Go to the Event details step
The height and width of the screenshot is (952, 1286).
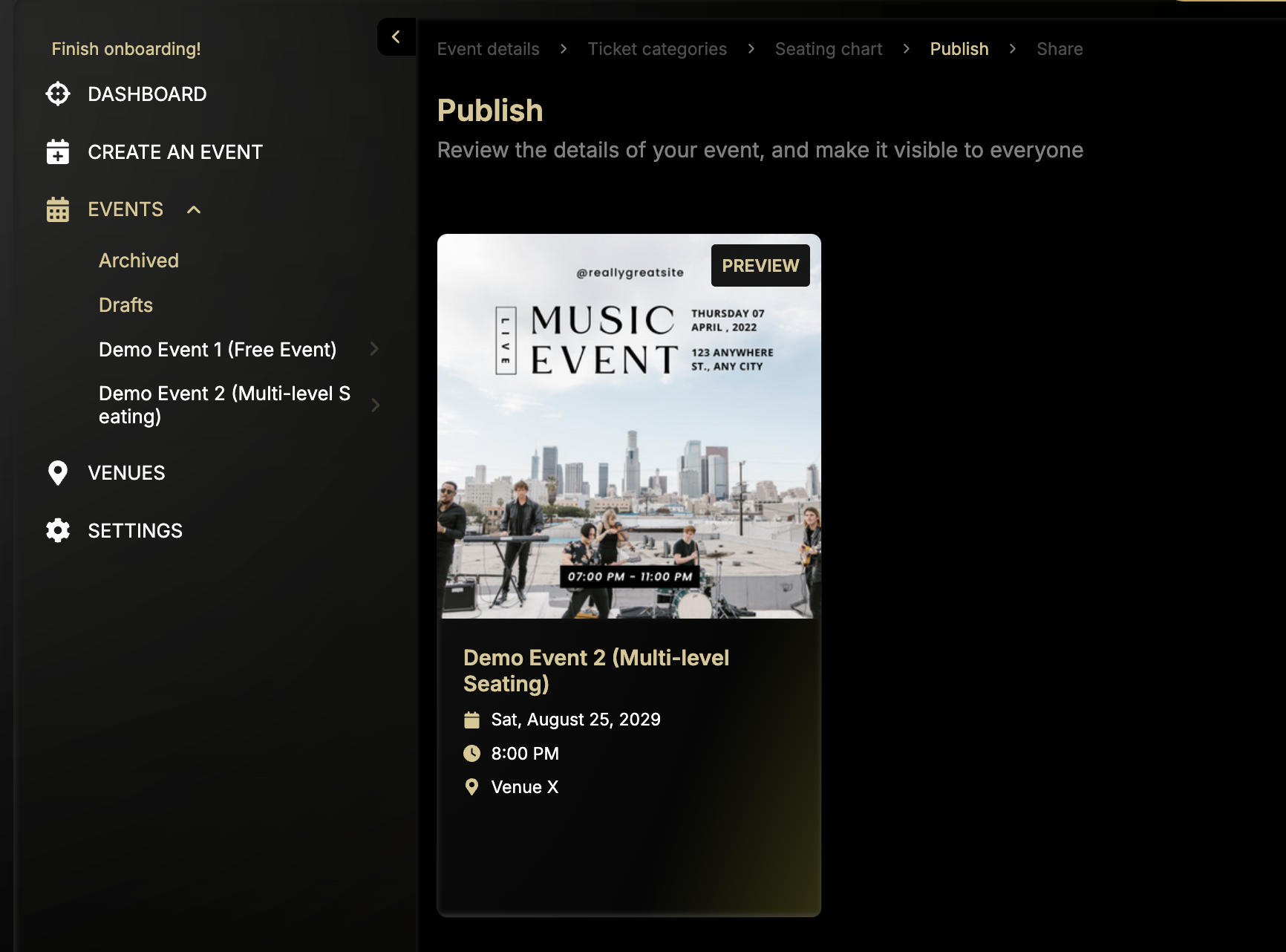[x=488, y=49]
